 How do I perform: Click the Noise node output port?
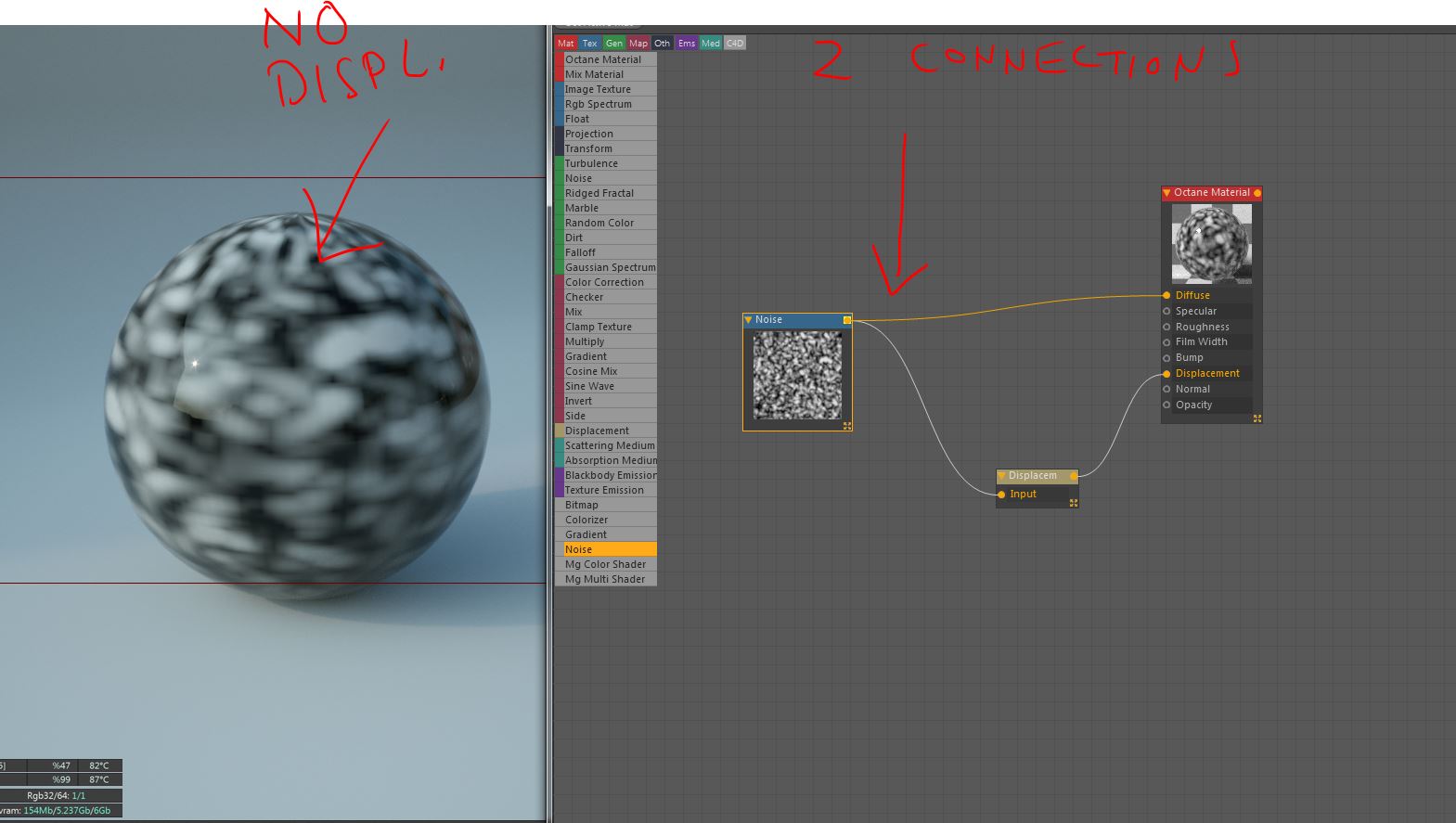[x=847, y=320]
